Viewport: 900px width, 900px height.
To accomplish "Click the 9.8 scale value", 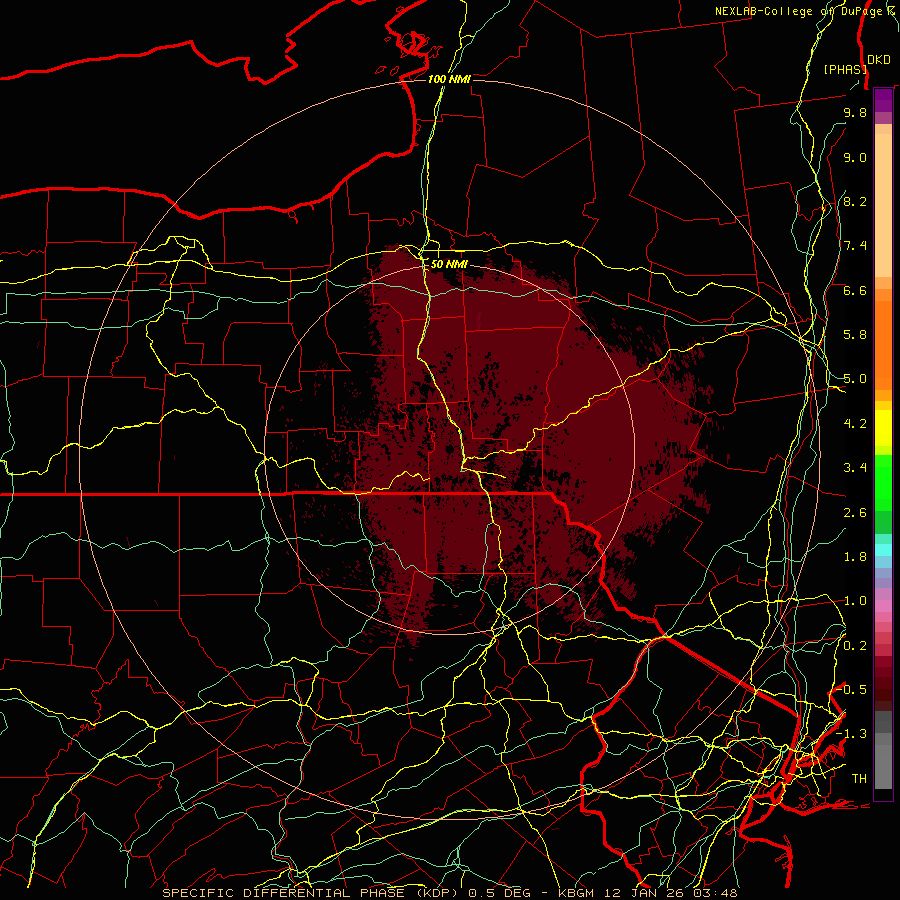I will click(855, 112).
